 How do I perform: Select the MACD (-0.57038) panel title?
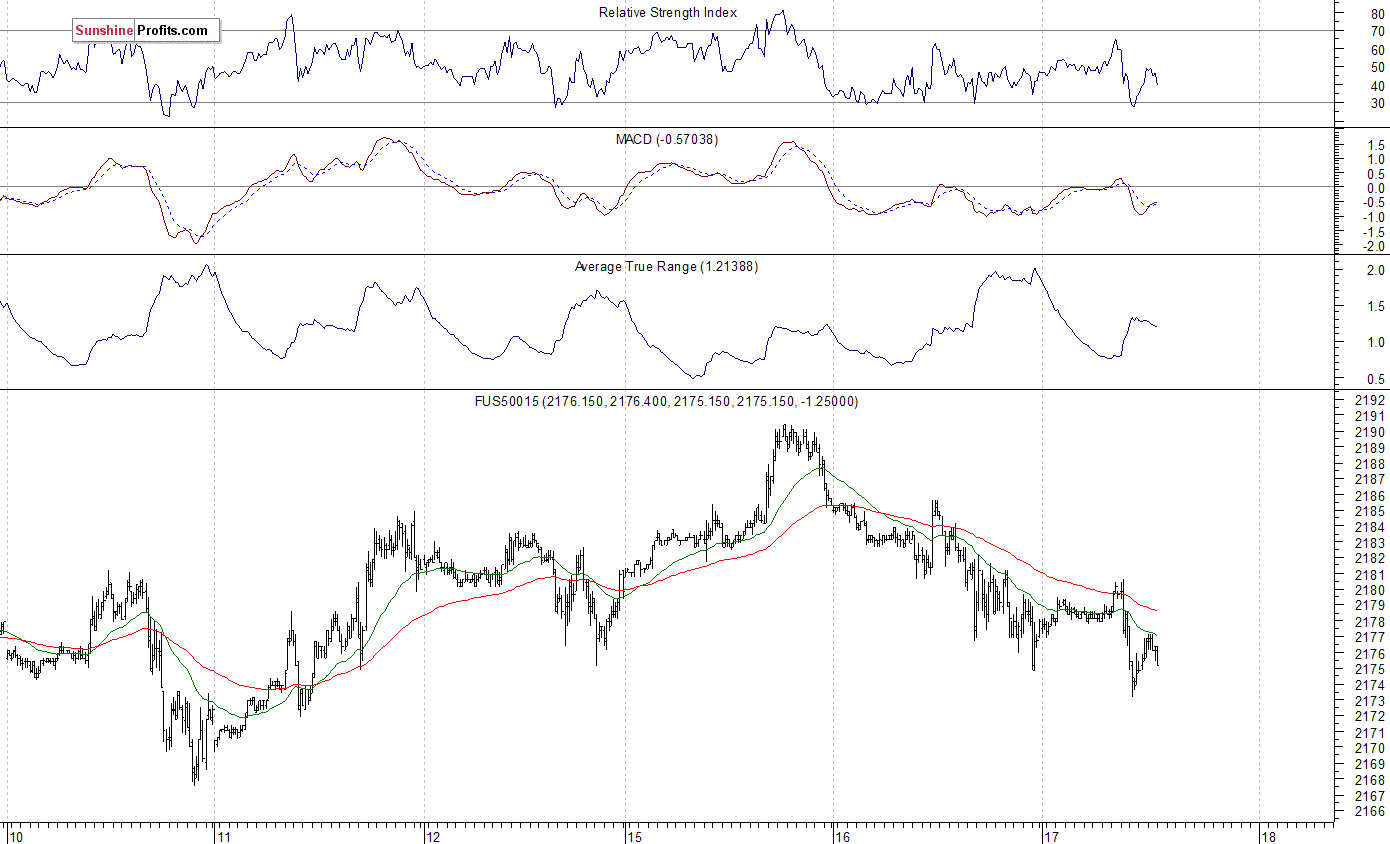666,140
